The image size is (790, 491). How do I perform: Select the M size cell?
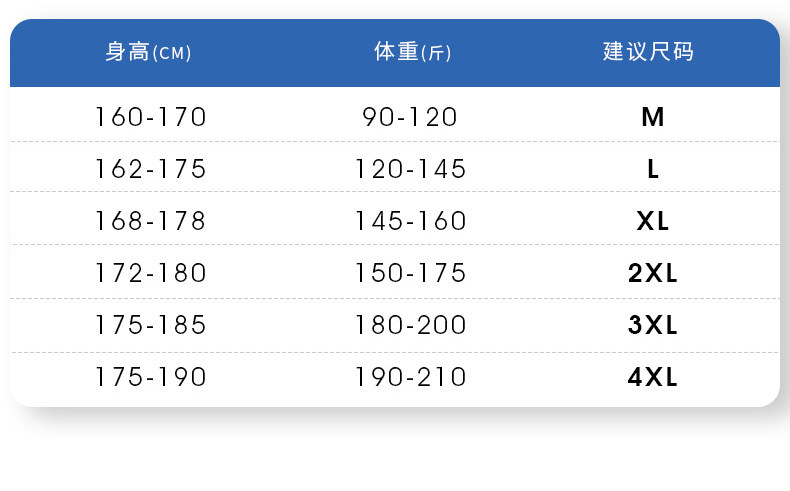[x=653, y=118]
